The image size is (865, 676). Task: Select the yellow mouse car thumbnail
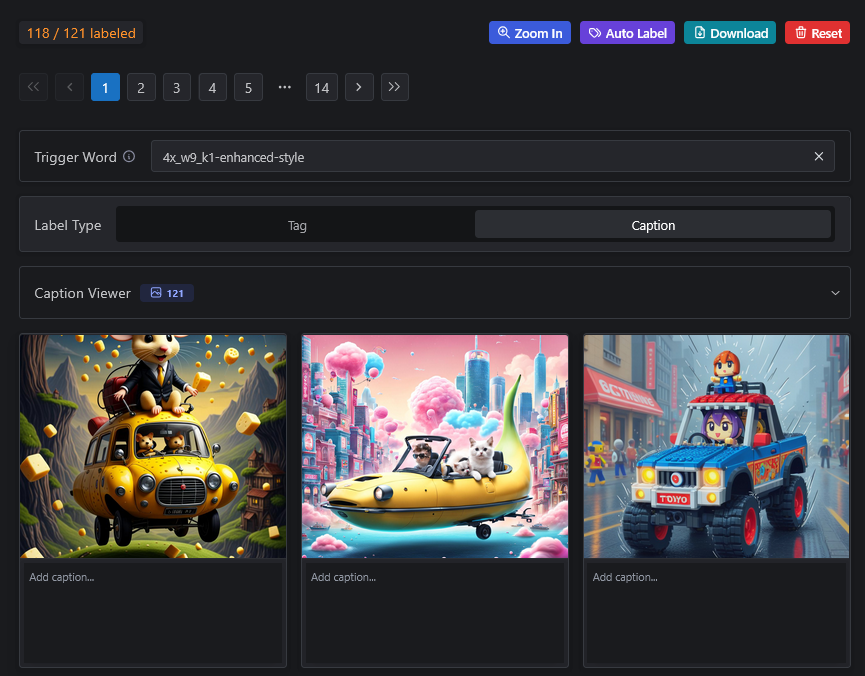[x=153, y=446]
